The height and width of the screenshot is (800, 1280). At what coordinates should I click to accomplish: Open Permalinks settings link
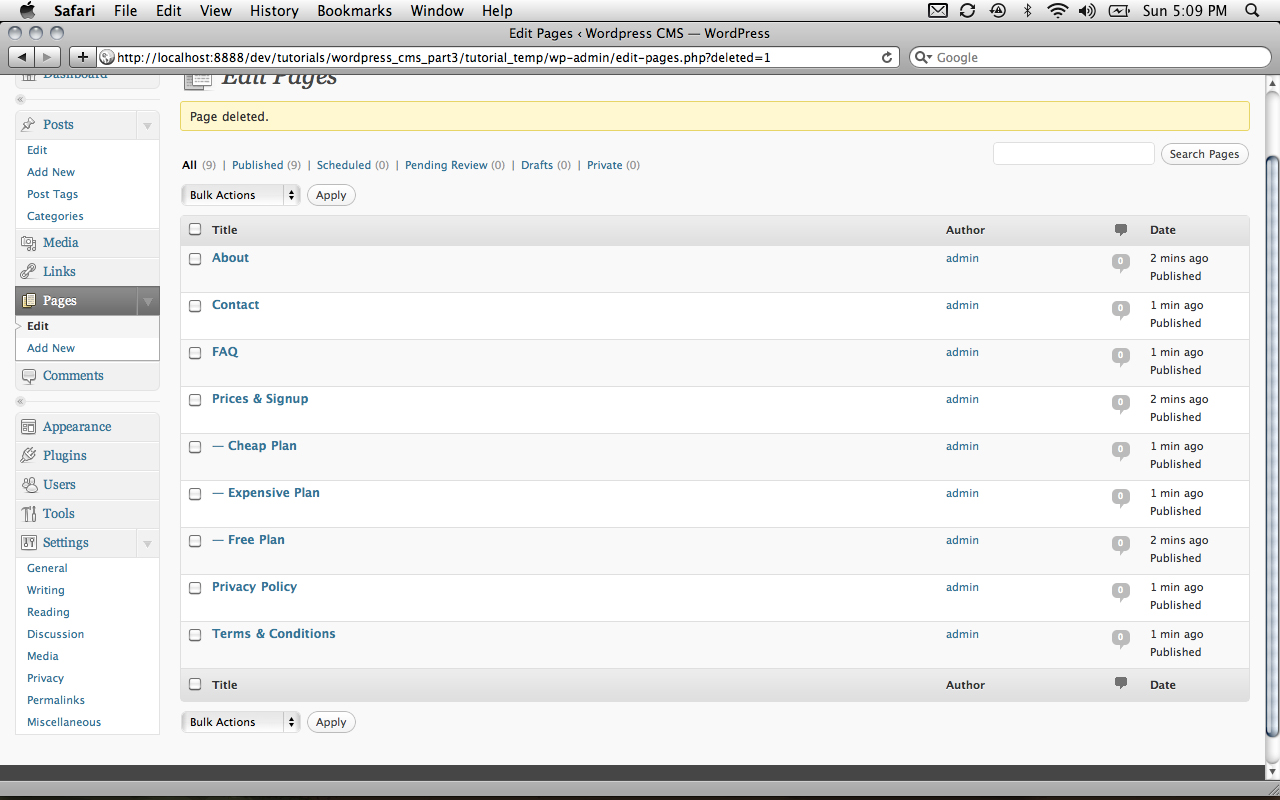[x=56, y=700]
